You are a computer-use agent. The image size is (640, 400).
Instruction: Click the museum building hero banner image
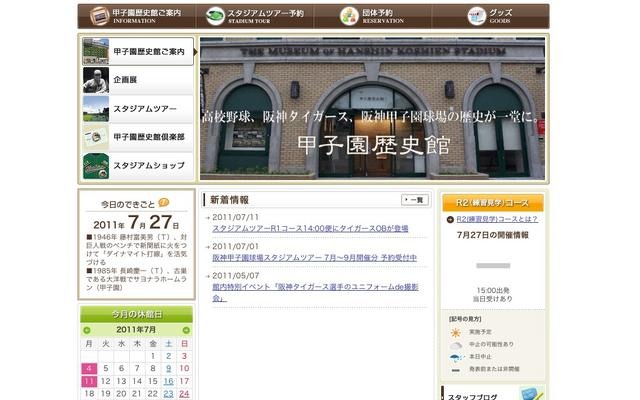click(372, 109)
